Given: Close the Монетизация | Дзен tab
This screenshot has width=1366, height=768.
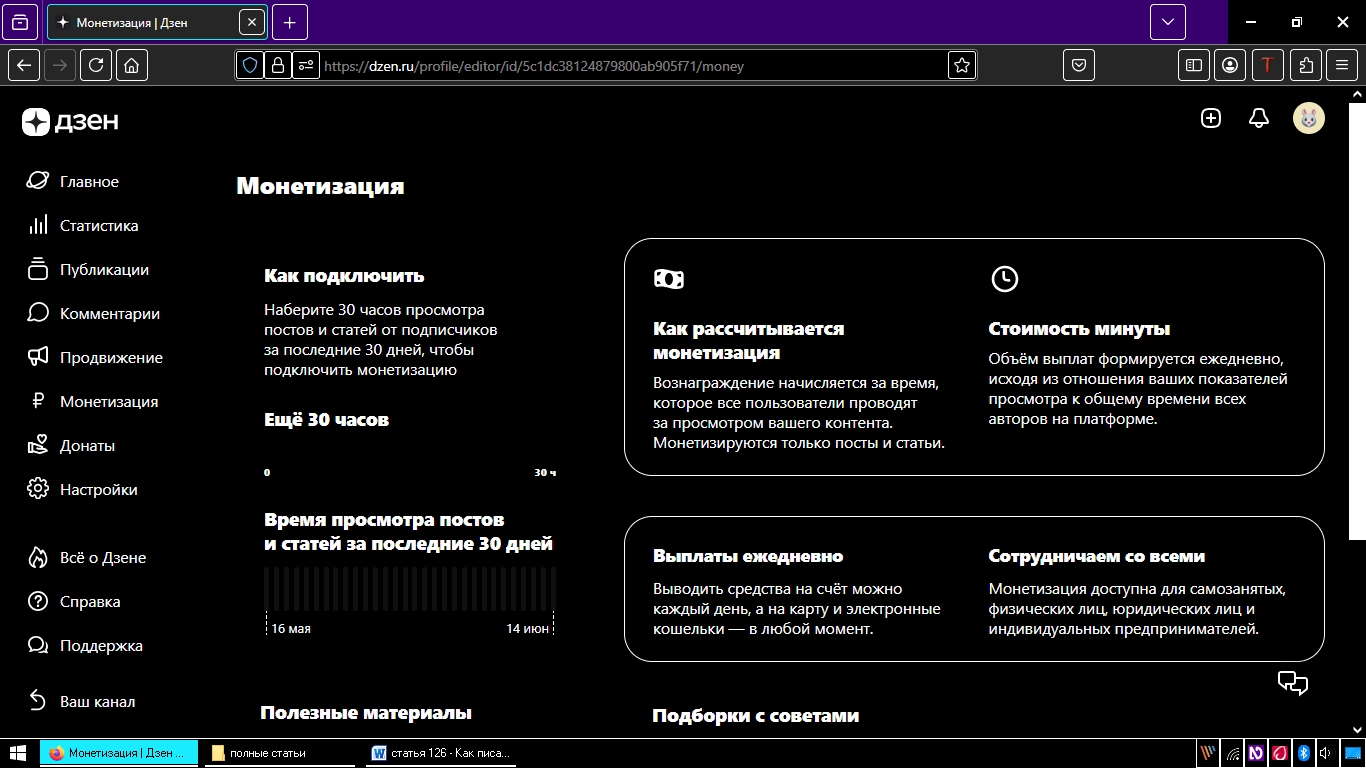Looking at the screenshot, I should click(252, 22).
